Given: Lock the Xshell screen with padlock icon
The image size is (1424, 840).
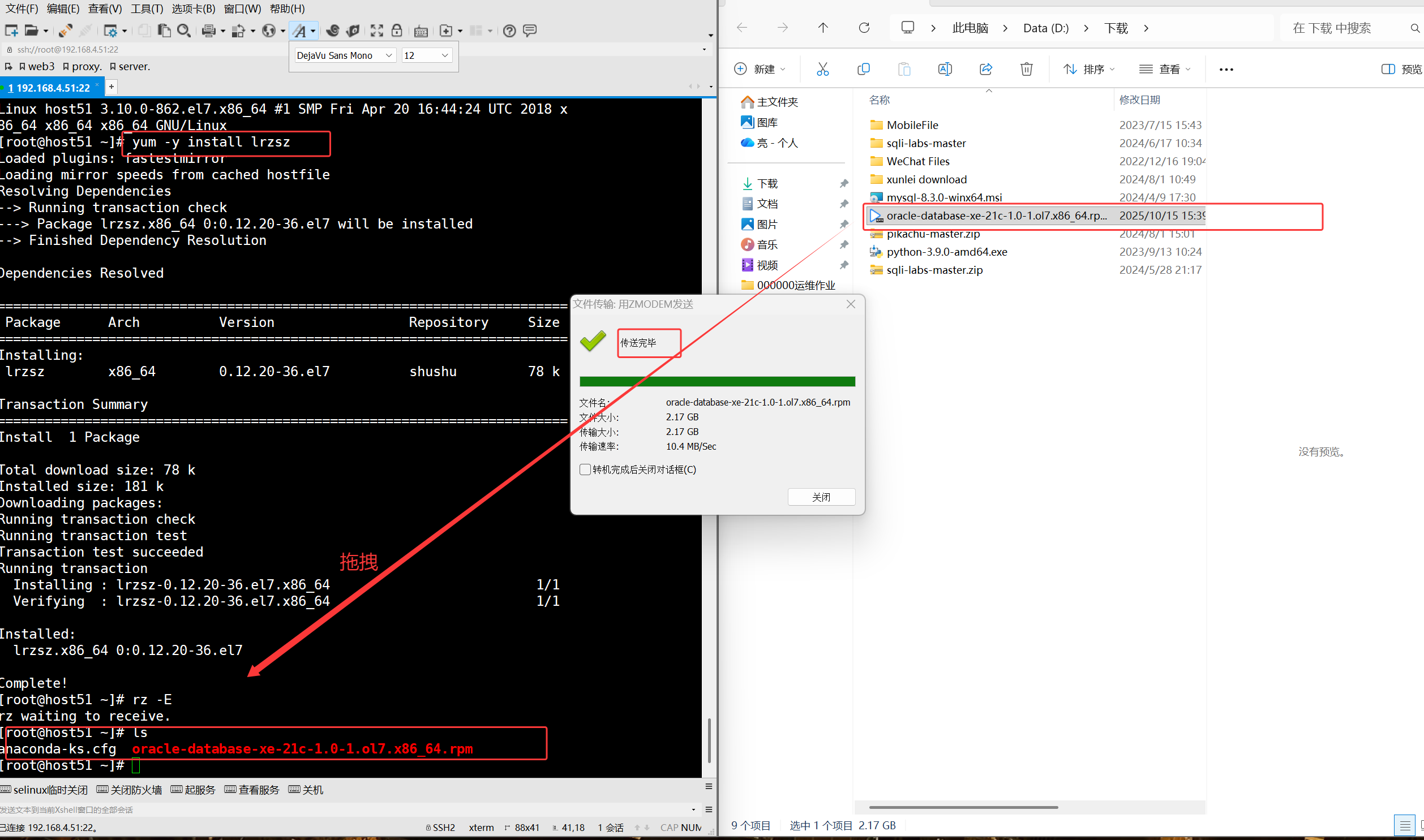Looking at the screenshot, I should click(397, 31).
